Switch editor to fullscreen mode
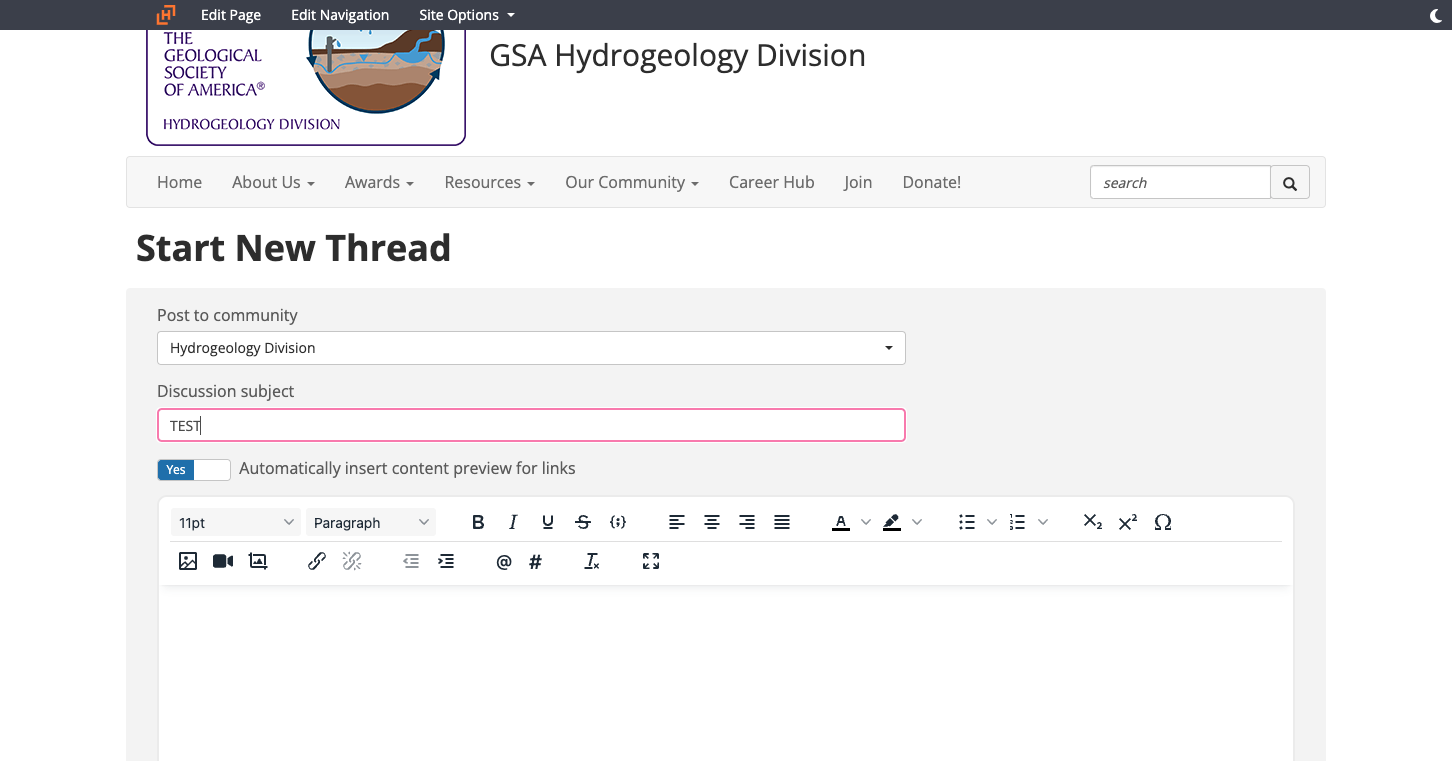The image size is (1452, 761). coord(651,562)
